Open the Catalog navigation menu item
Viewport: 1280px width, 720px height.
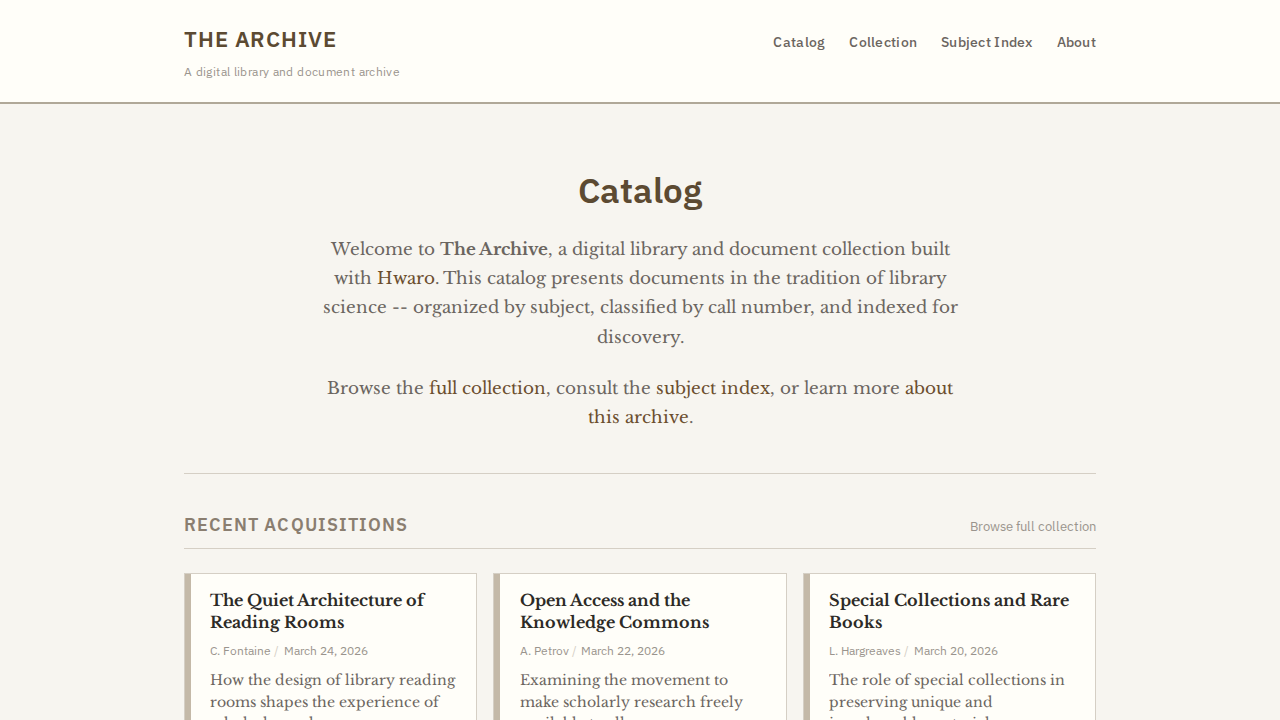coord(798,42)
